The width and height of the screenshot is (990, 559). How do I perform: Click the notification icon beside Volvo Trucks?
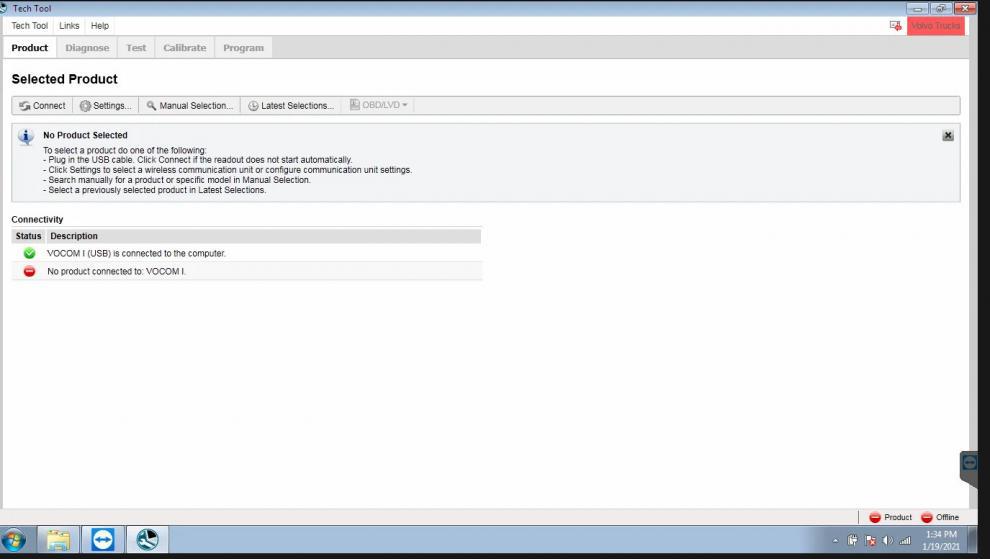895,26
